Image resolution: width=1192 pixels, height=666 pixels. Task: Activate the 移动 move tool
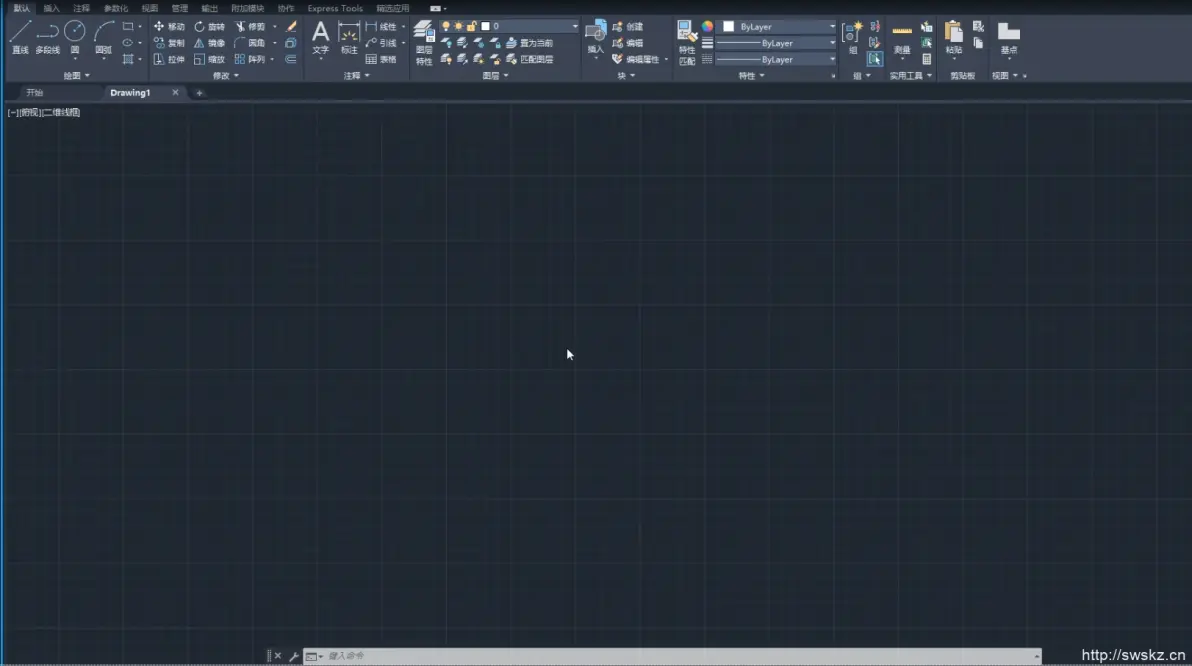169,27
